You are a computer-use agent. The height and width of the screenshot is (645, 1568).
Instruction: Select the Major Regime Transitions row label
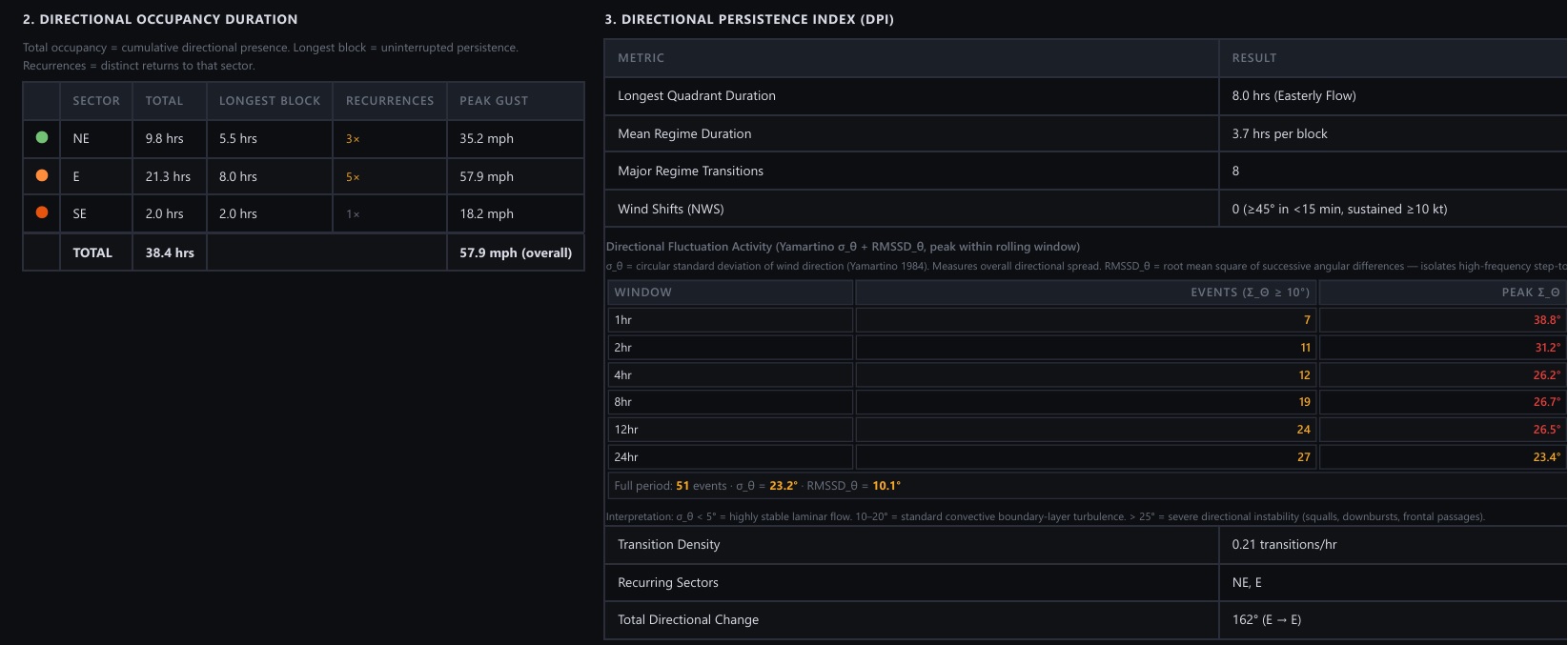[x=690, y=171]
